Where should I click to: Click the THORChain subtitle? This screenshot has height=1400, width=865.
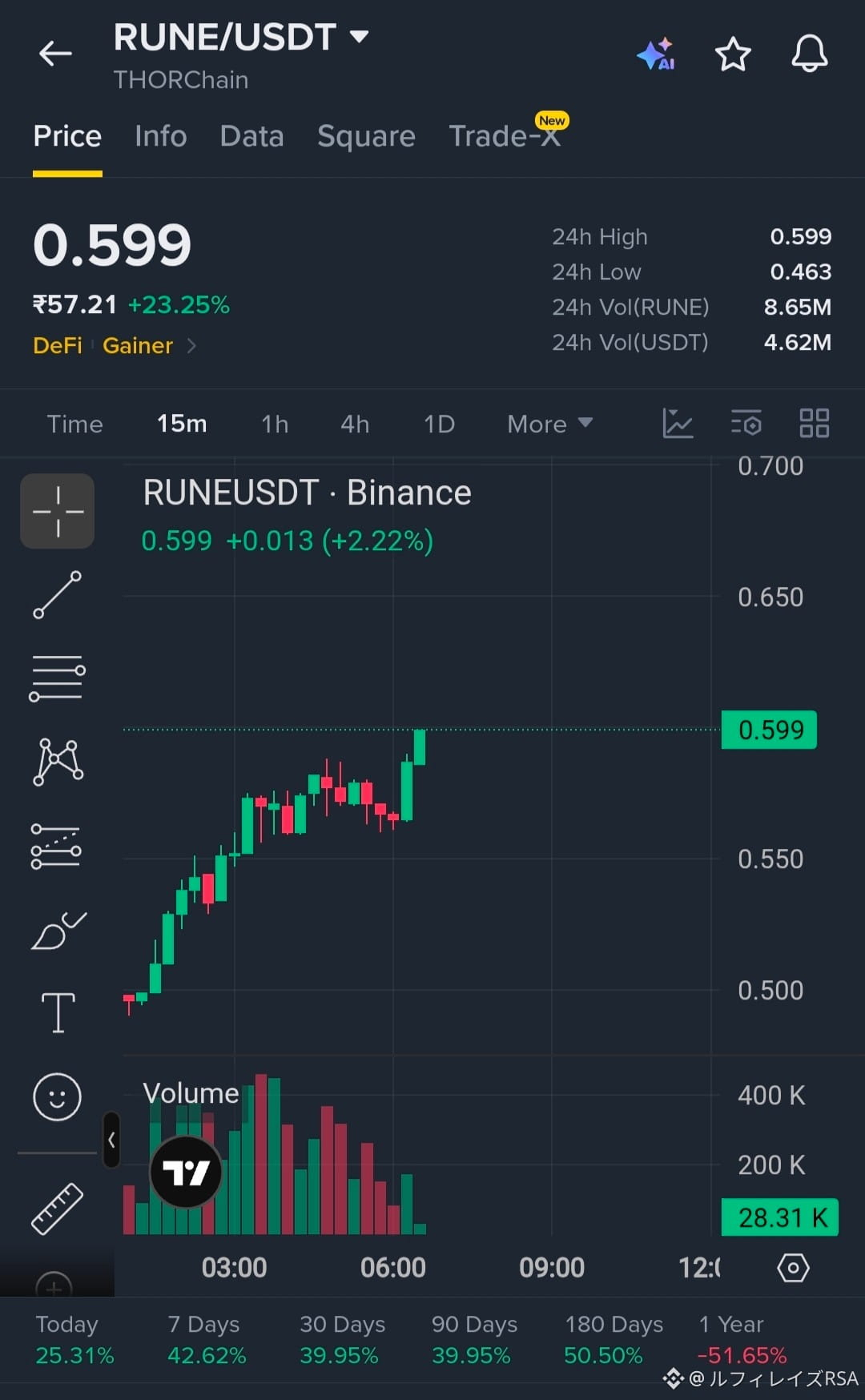(x=181, y=80)
